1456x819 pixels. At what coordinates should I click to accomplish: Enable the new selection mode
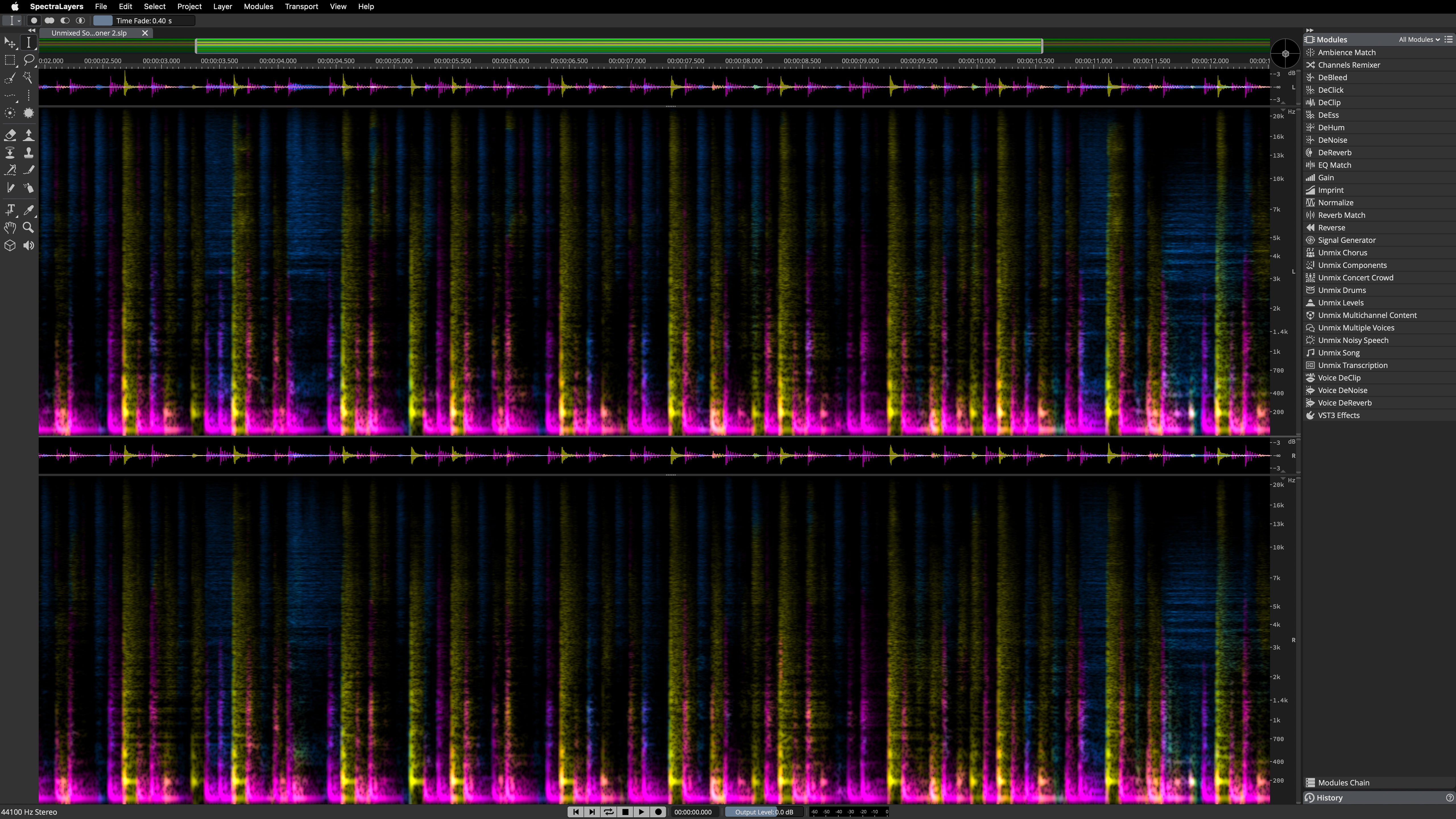34,20
